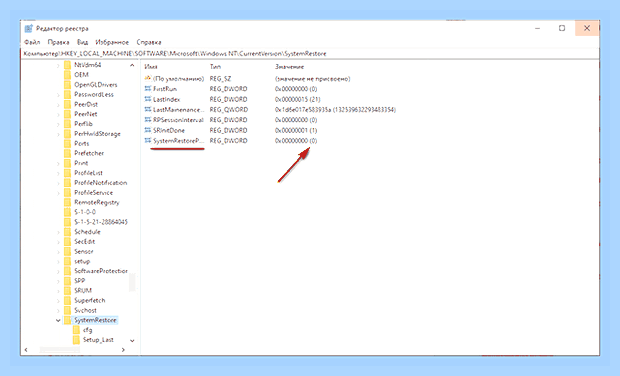620x376 pixels.
Task: Open the Вид menu
Action: pos(82,42)
